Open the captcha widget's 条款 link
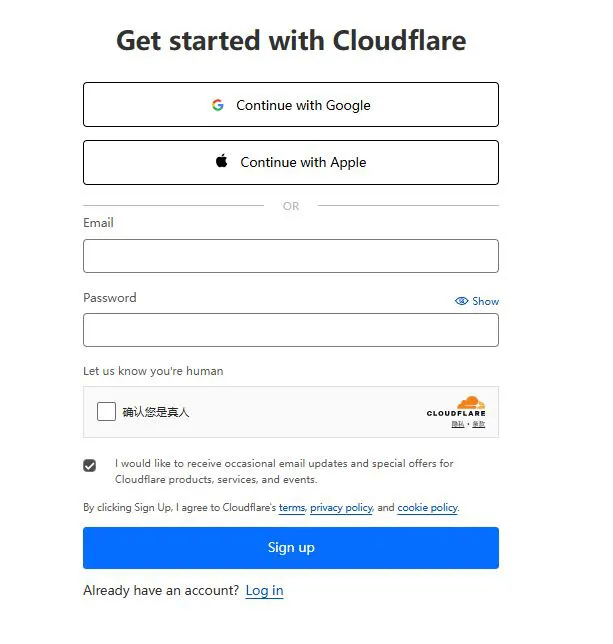This screenshot has width=613, height=644. [x=479, y=424]
